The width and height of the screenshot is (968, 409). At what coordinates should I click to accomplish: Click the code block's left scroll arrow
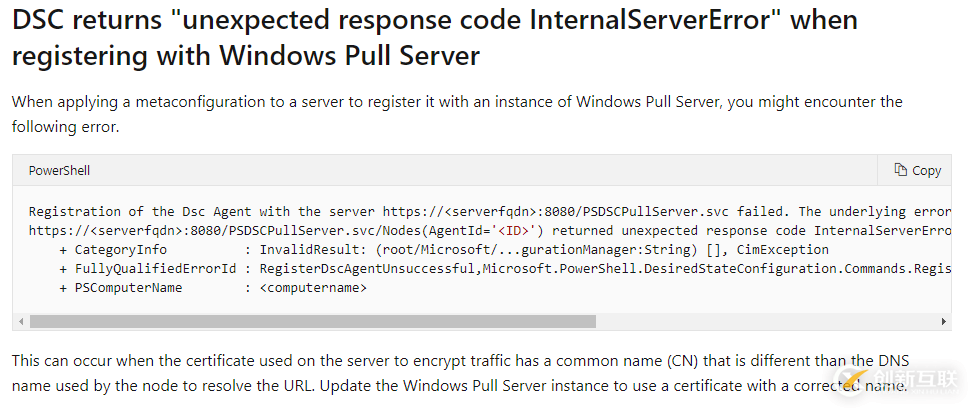click(x=20, y=322)
